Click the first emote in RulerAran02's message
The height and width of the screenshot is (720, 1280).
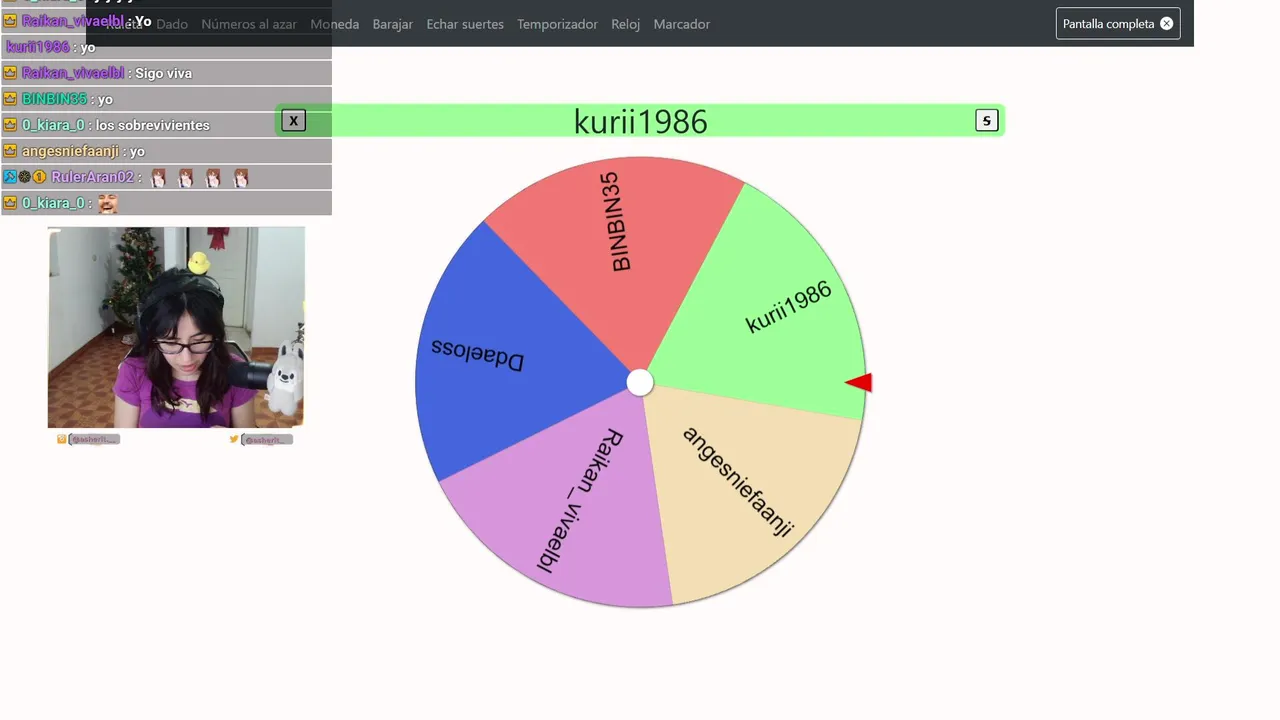coord(158,178)
